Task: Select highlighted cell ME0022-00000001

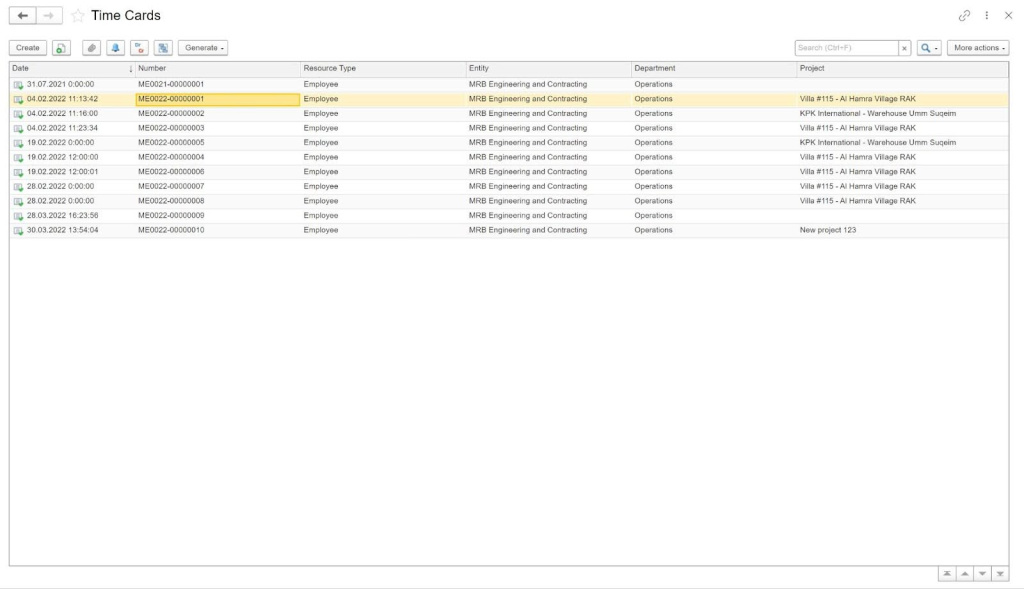Action: 217,99
